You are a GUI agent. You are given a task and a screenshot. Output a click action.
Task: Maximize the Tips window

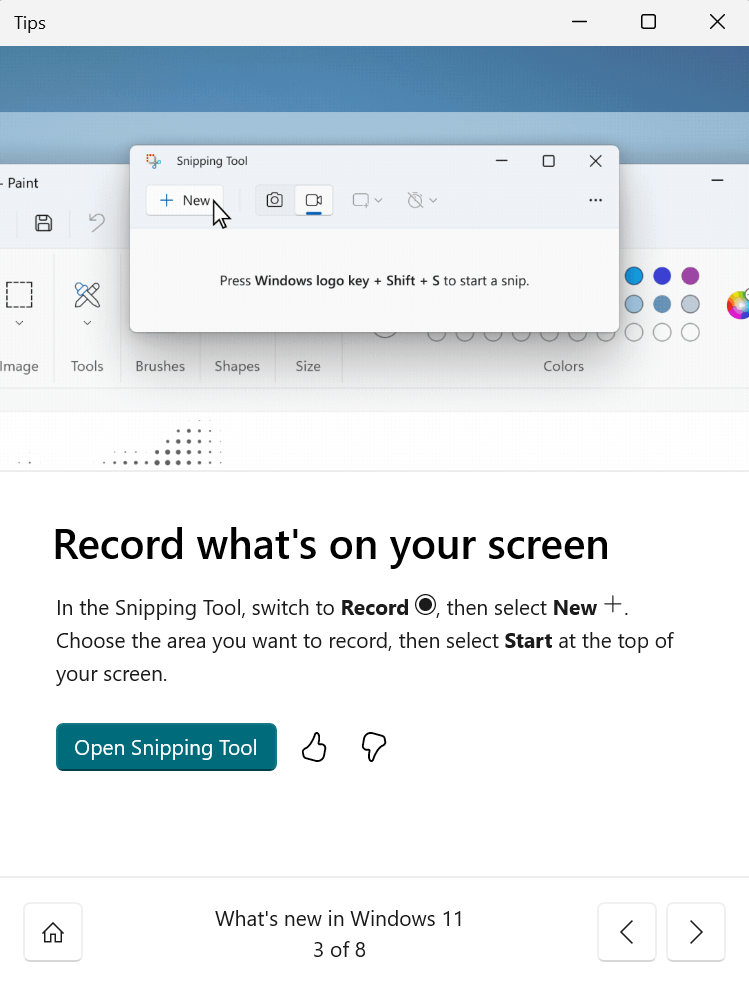[x=649, y=22]
